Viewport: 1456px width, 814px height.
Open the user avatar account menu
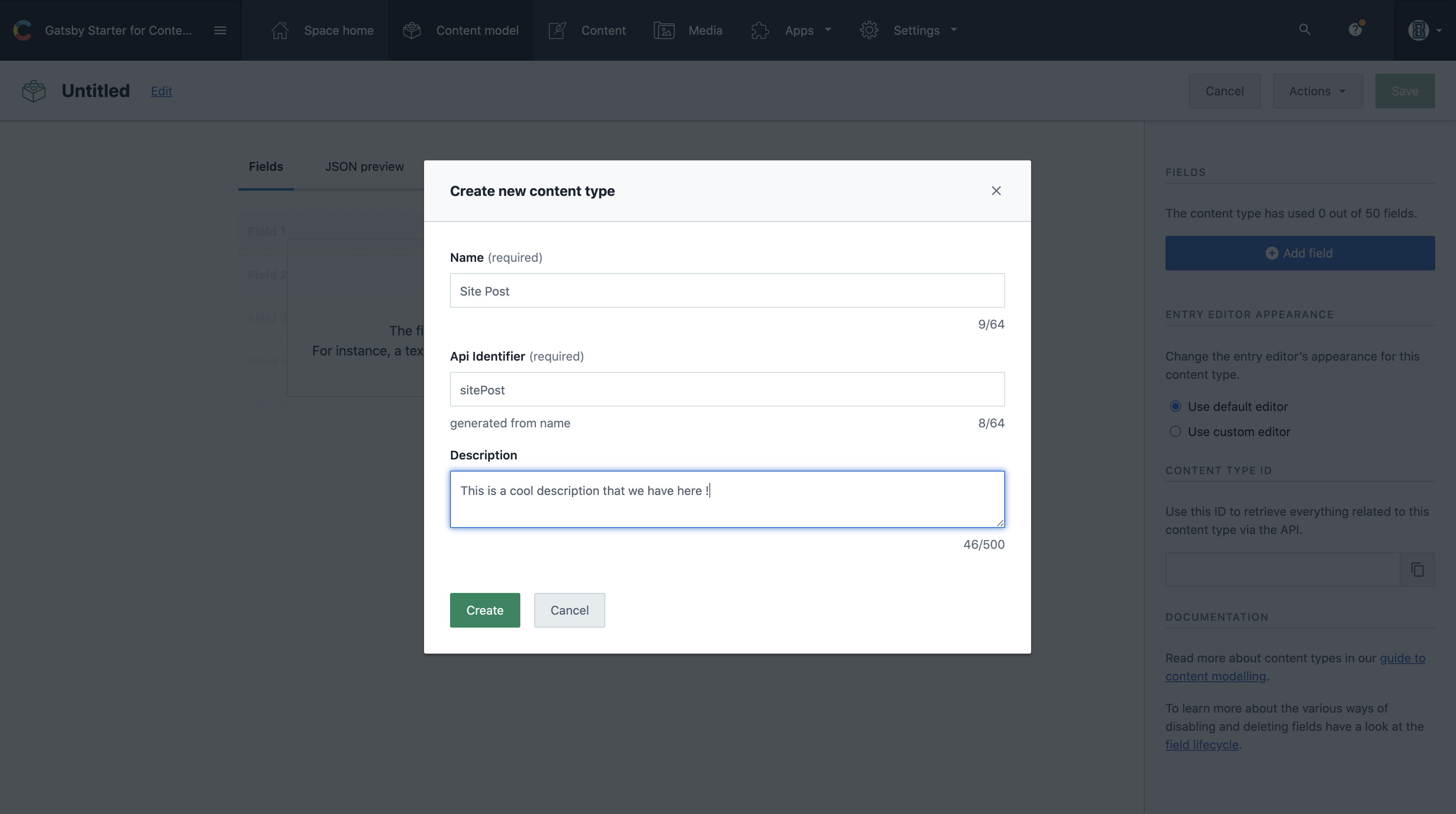click(1419, 30)
